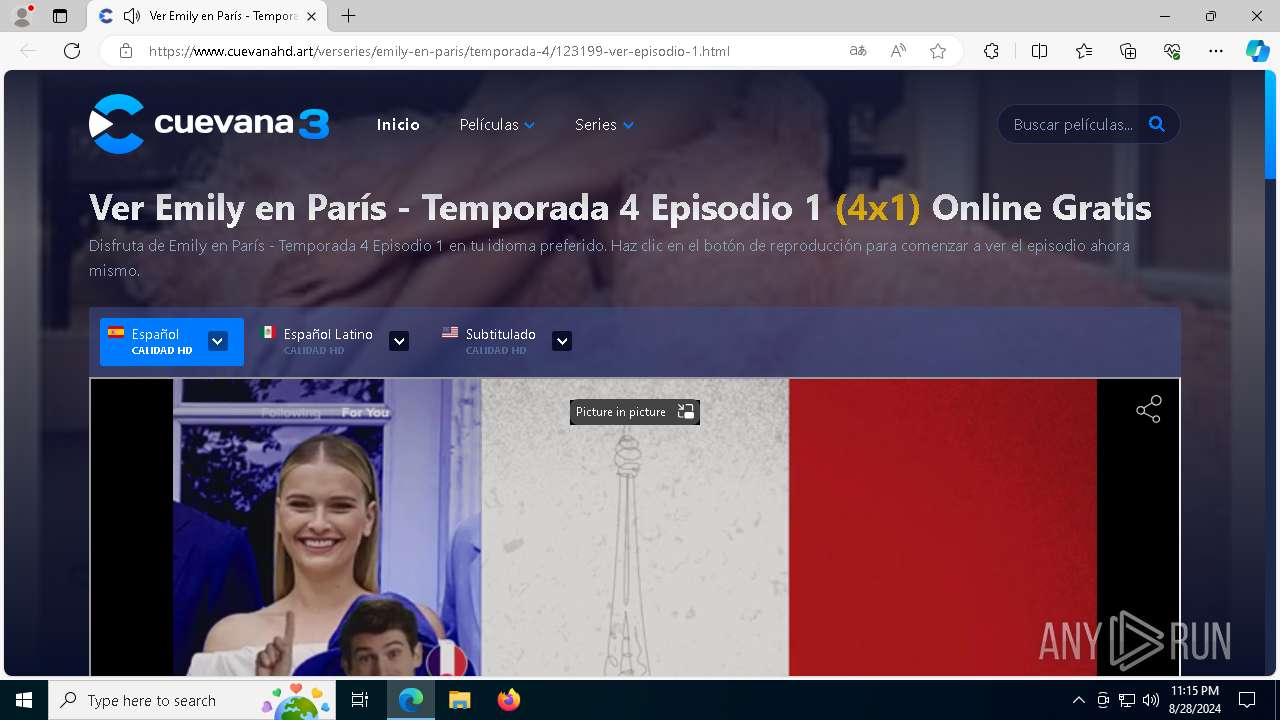Go to Inicio menu item

click(398, 125)
